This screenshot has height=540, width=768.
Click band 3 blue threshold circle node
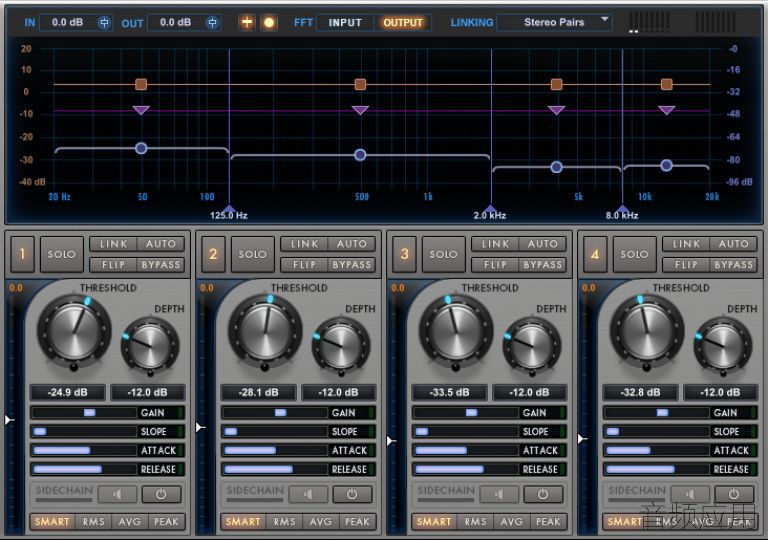pyautogui.click(x=556, y=167)
